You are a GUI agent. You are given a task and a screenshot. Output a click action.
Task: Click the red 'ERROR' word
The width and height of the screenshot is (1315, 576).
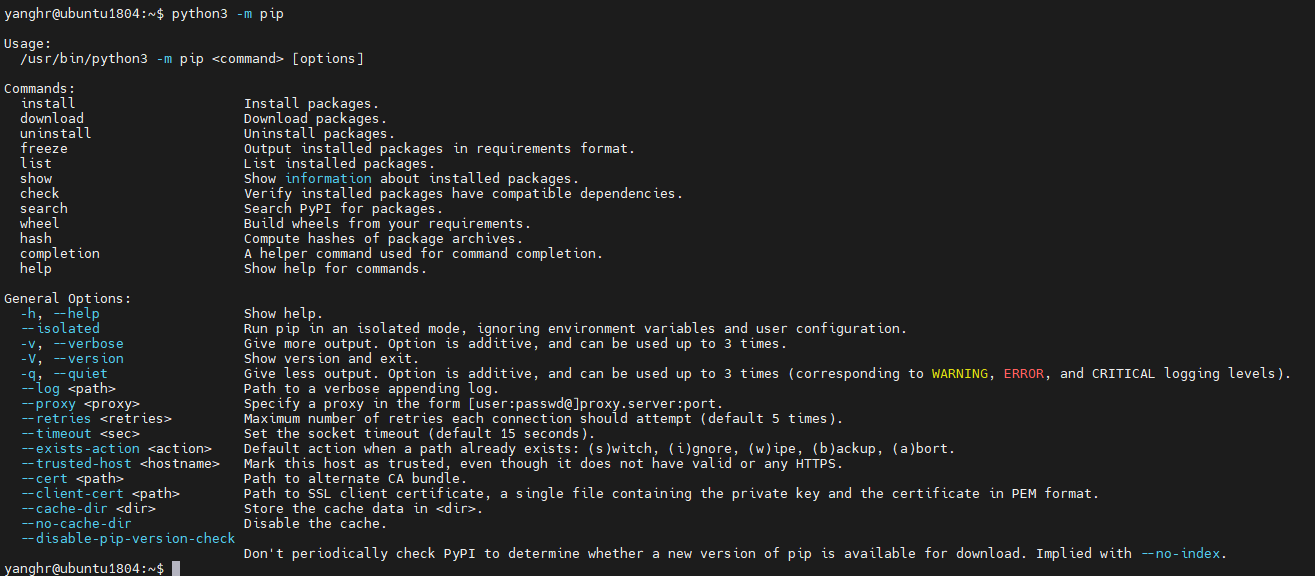click(1024, 373)
